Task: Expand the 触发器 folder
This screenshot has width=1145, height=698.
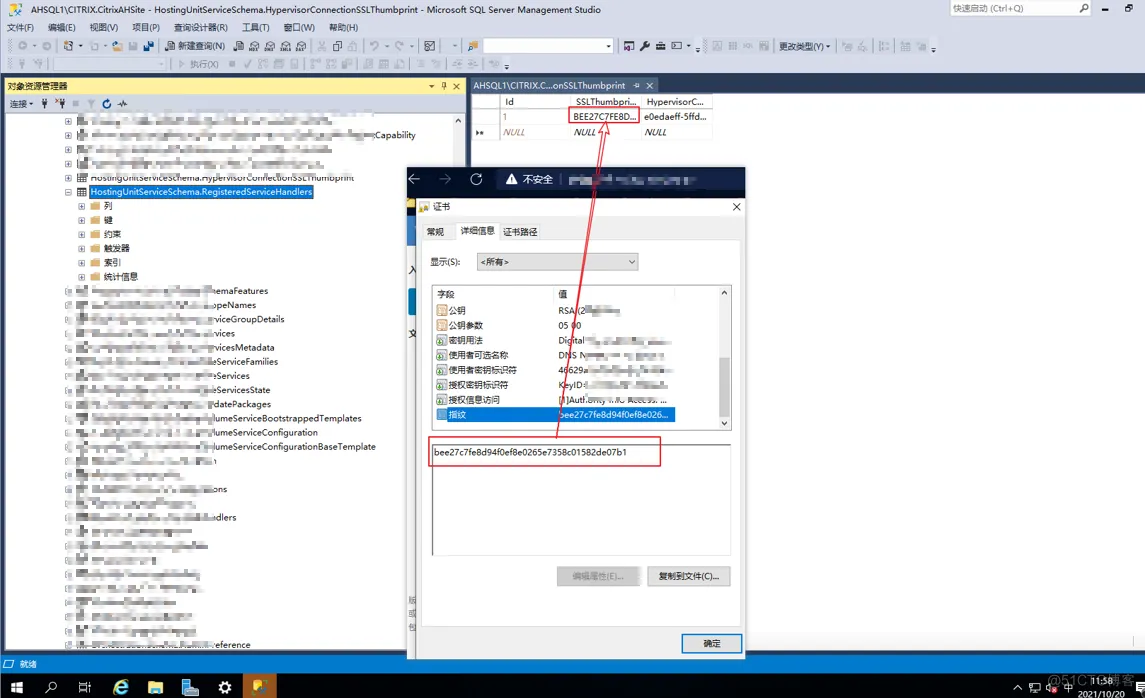Action: point(82,248)
